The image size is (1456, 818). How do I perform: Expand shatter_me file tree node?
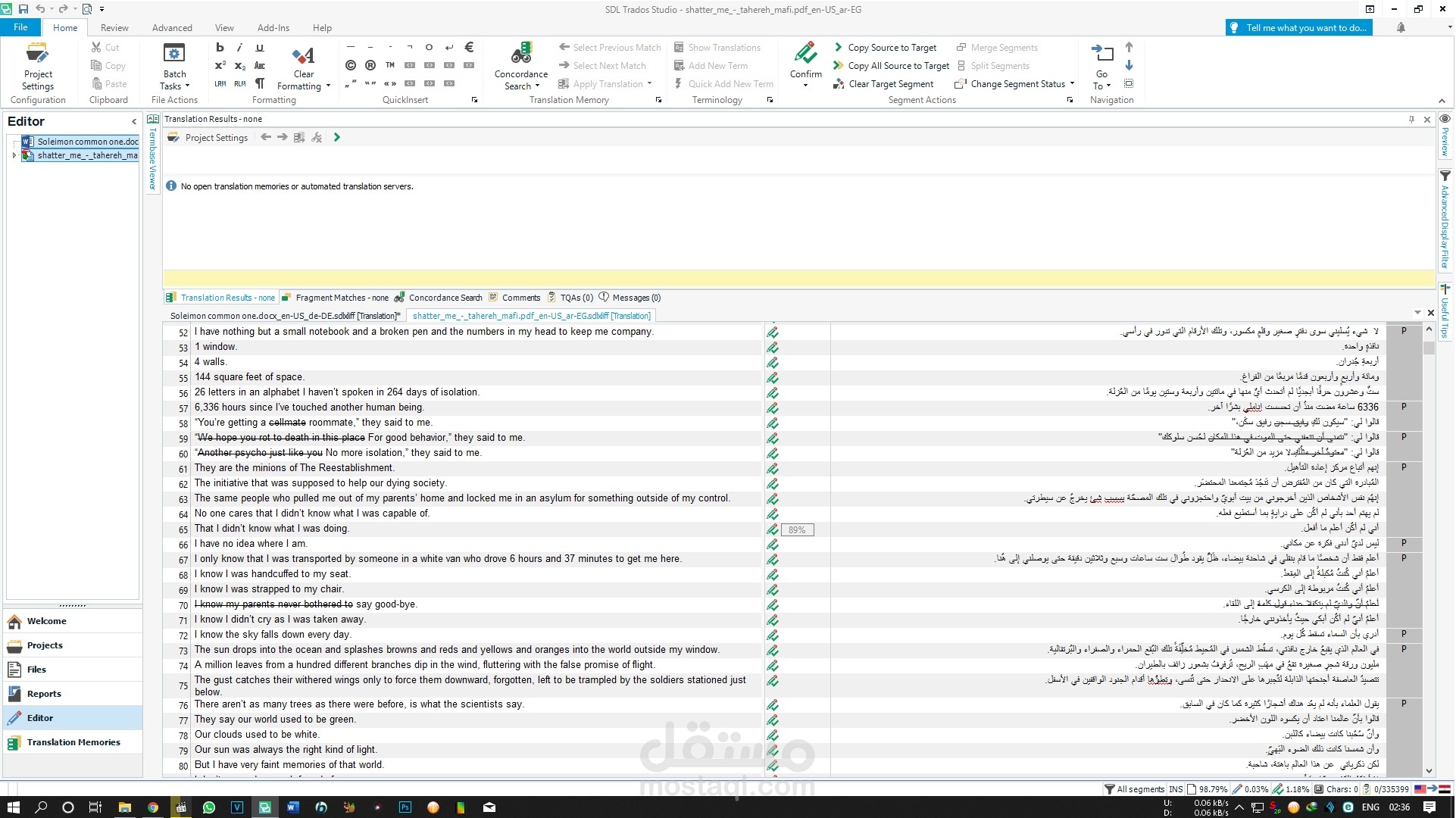[14, 155]
